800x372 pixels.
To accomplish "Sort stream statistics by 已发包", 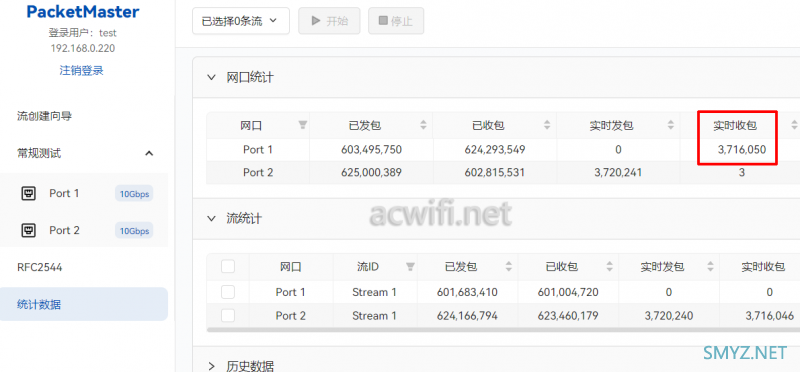I will point(509,266).
